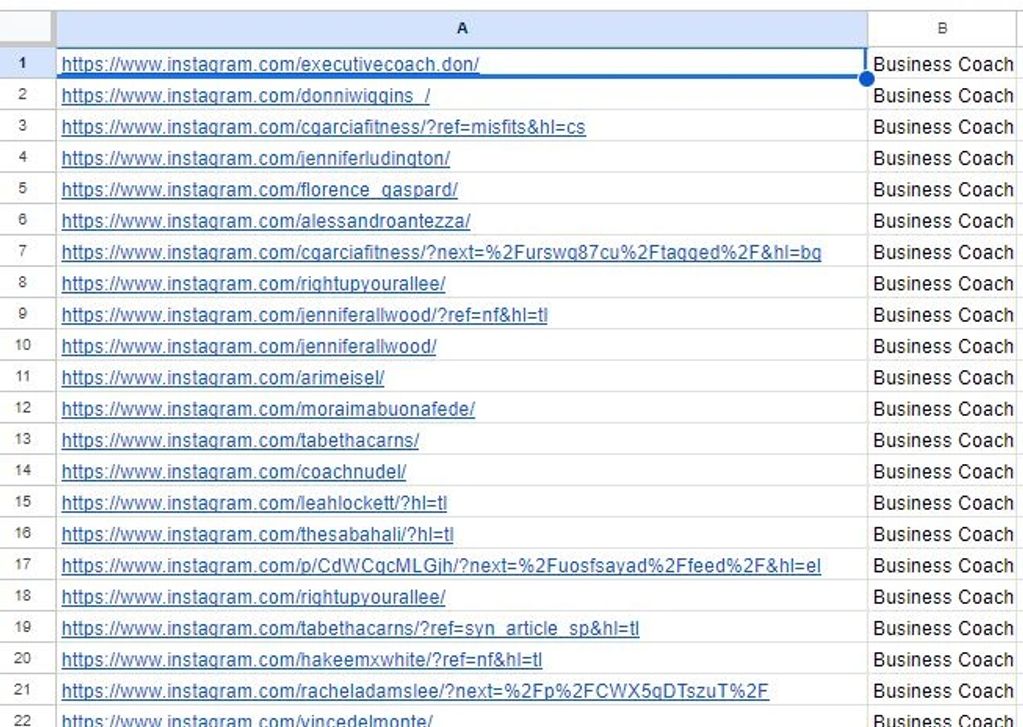Open the executivecoach.don Instagram link
The image size is (1023, 727).
coord(270,64)
